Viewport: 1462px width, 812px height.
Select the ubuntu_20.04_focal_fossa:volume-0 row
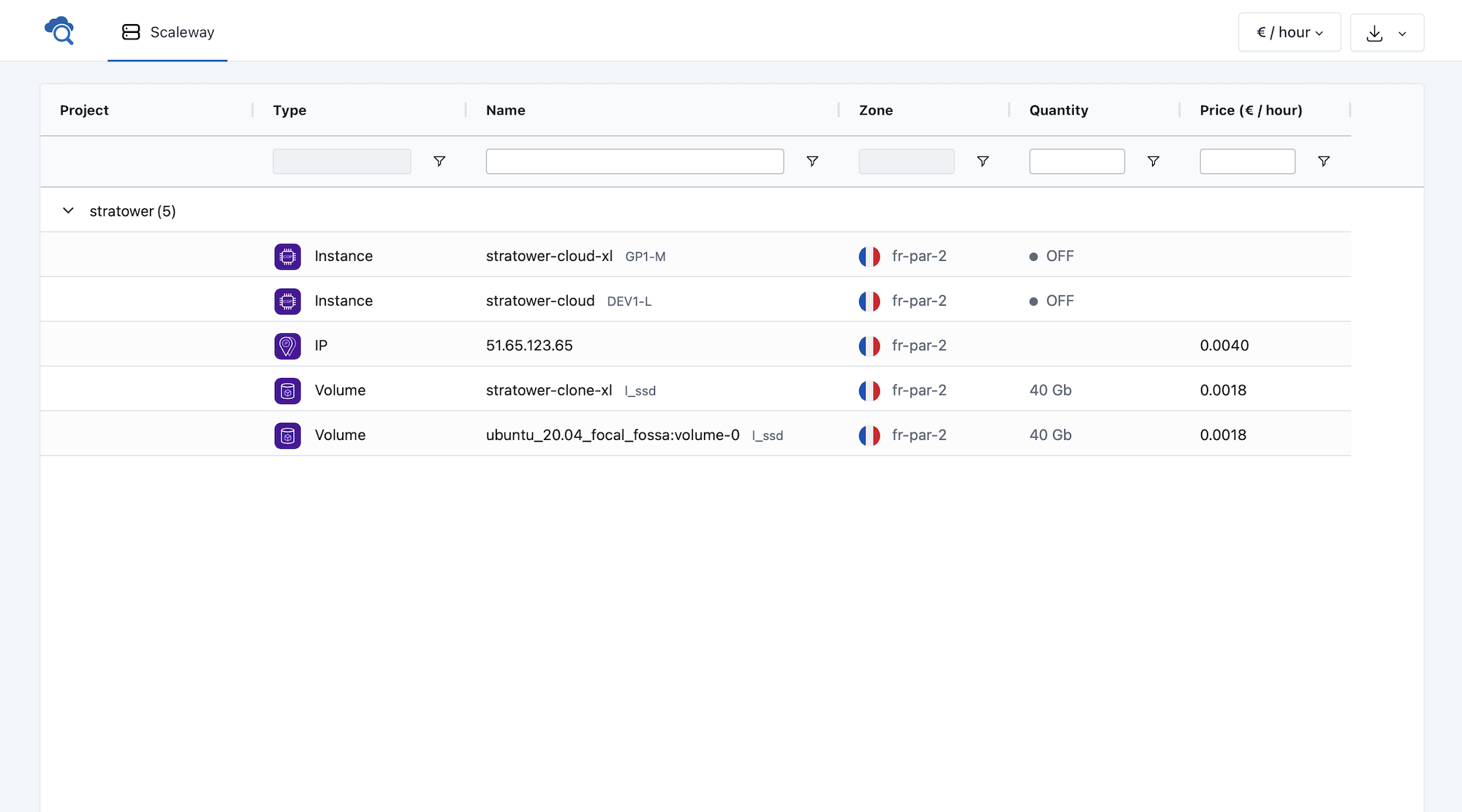(613, 435)
